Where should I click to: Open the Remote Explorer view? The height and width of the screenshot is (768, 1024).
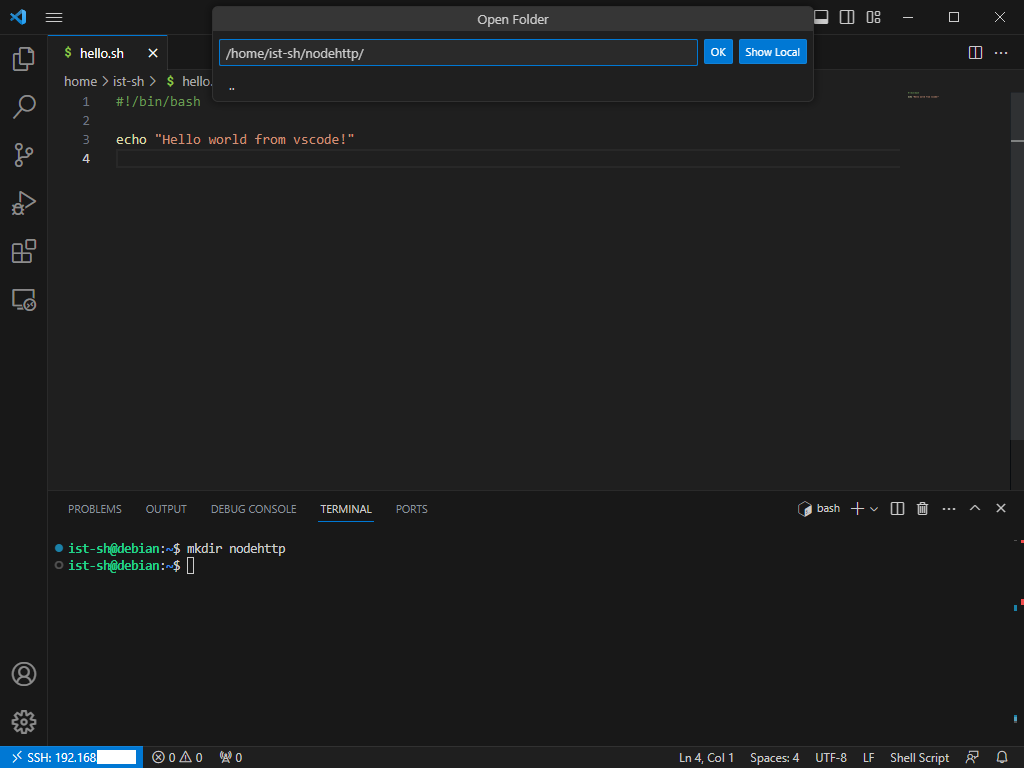click(23, 299)
